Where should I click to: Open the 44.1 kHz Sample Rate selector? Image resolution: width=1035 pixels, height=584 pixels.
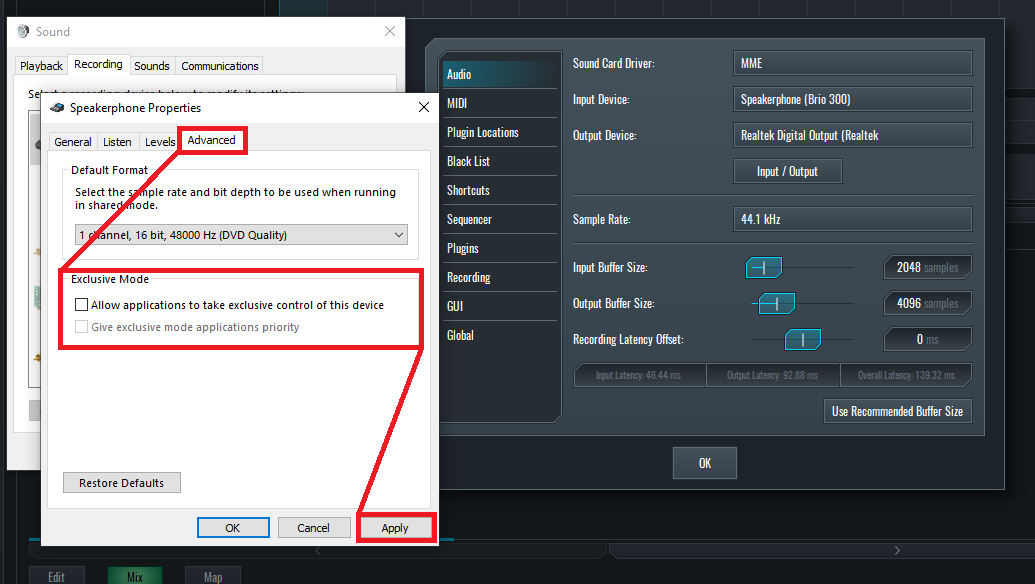pyautogui.click(x=852, y=219)
